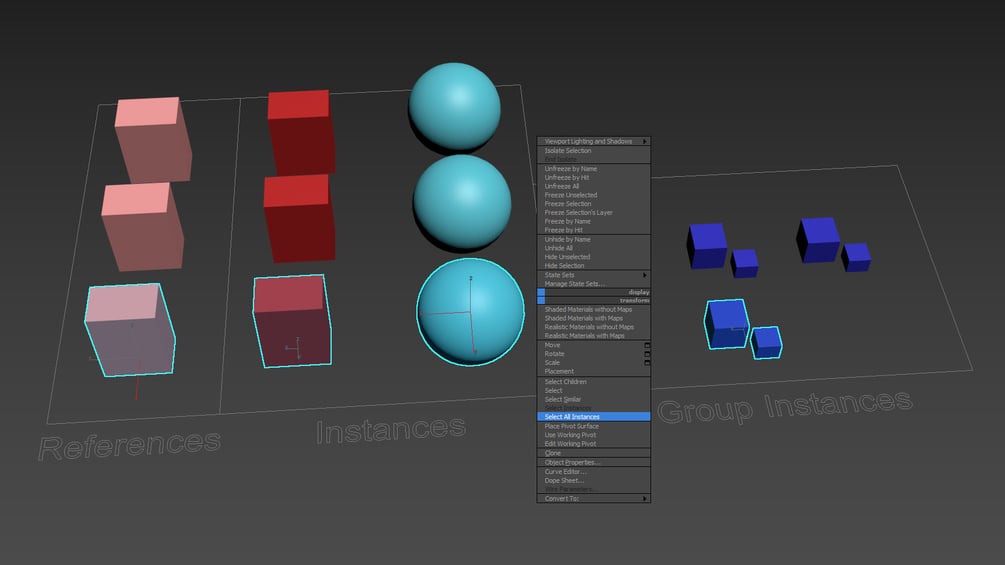Choose Freeze by Hit
This screenshot has width=1005, height=565.
[x=563, y=230]
